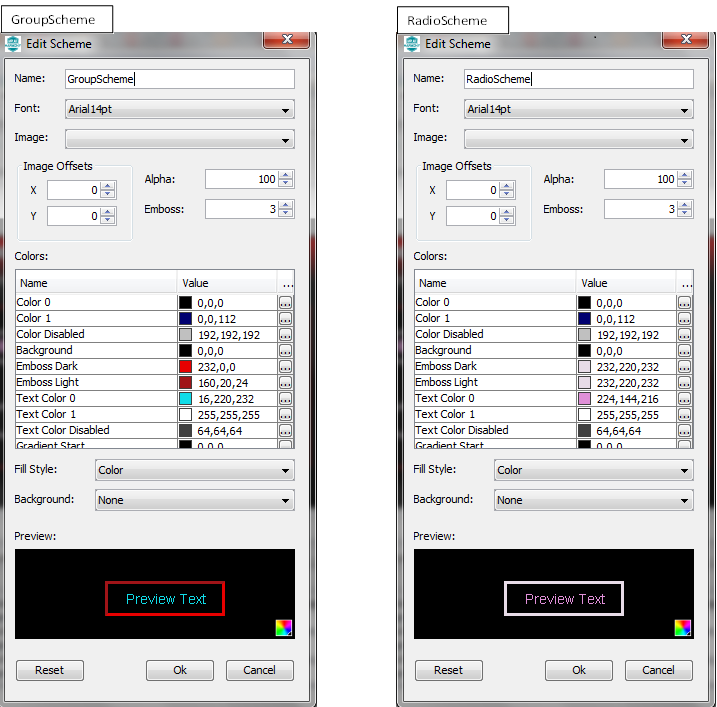Click ellipsis button for Emboss Light in GroupScheme
Image resolution: width=717 pixels, height=707 pixels.
tap(285, 383)
